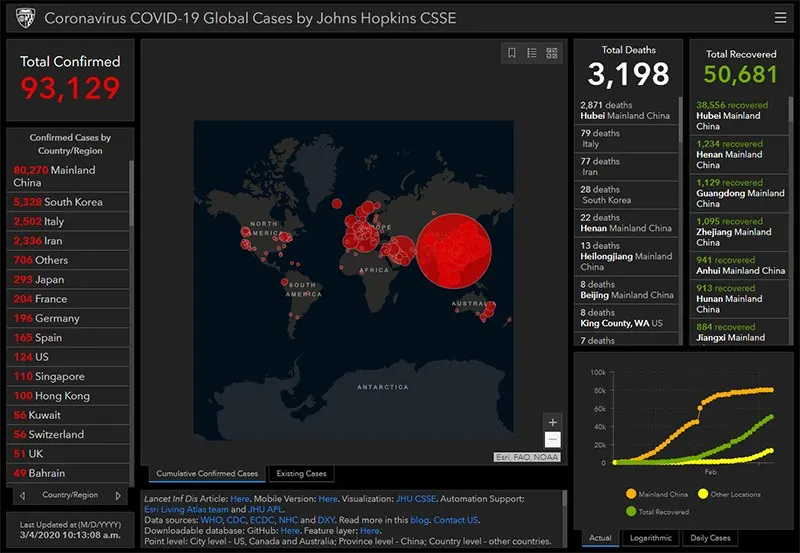Open the map legend list icon
This screenshot has height=553, width=800.
click(532, 53)
